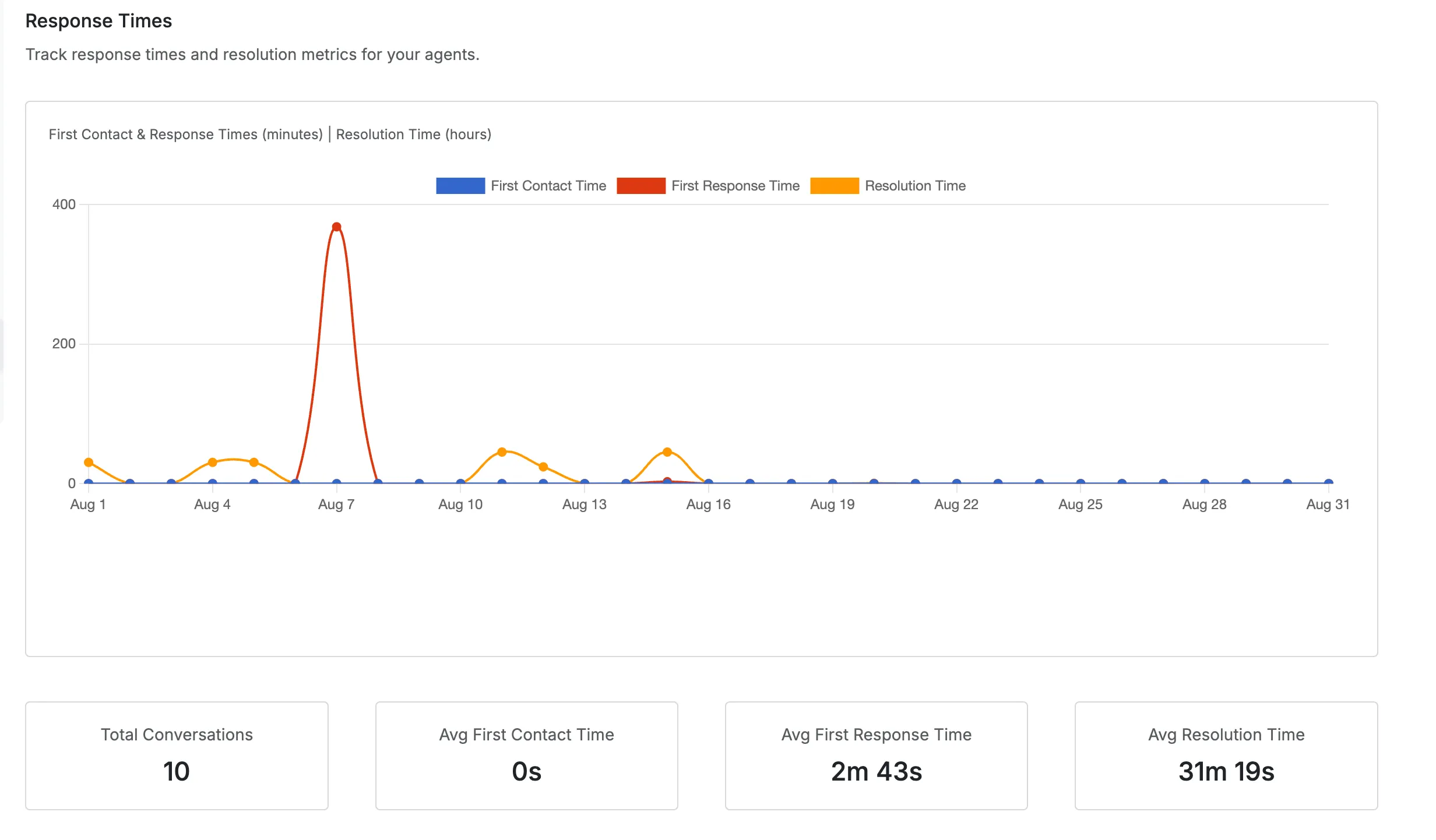Toggle Resolution Time orange legend swatch

(835, 186)
